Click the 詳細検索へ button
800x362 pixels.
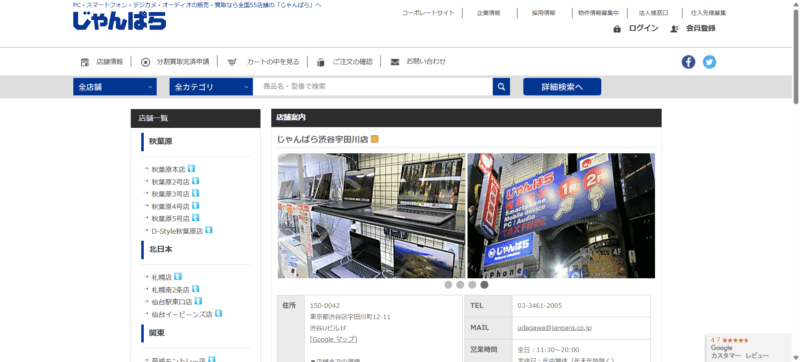[562, 87]
